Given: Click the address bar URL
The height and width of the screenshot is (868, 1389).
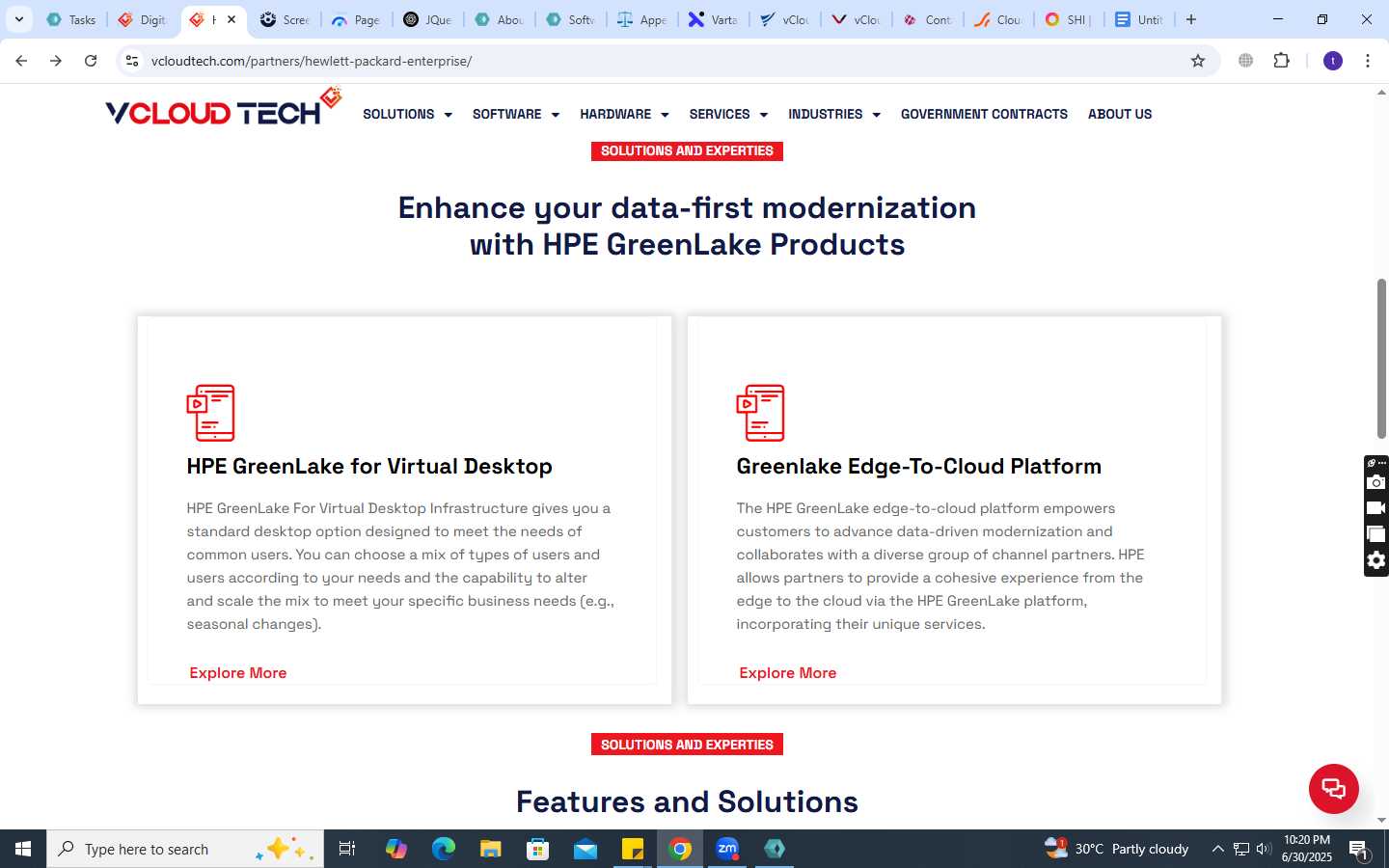Looking at the screenshot, I should point(312,61).
